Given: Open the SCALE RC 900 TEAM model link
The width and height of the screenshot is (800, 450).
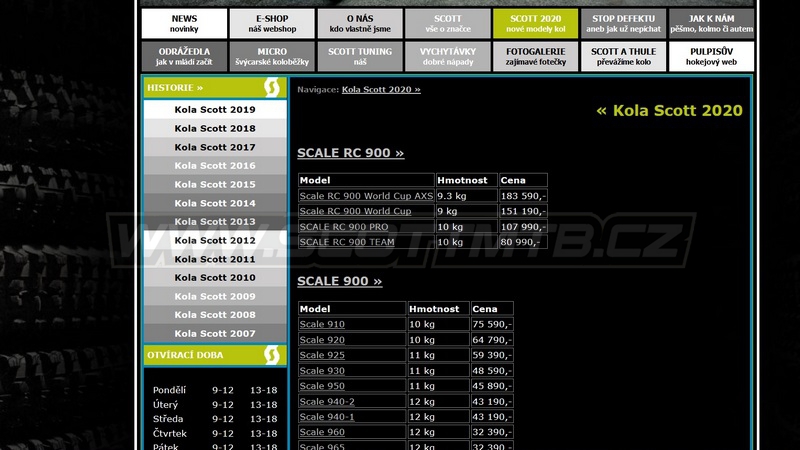Looking at the screenshot, I should point(347,242).
